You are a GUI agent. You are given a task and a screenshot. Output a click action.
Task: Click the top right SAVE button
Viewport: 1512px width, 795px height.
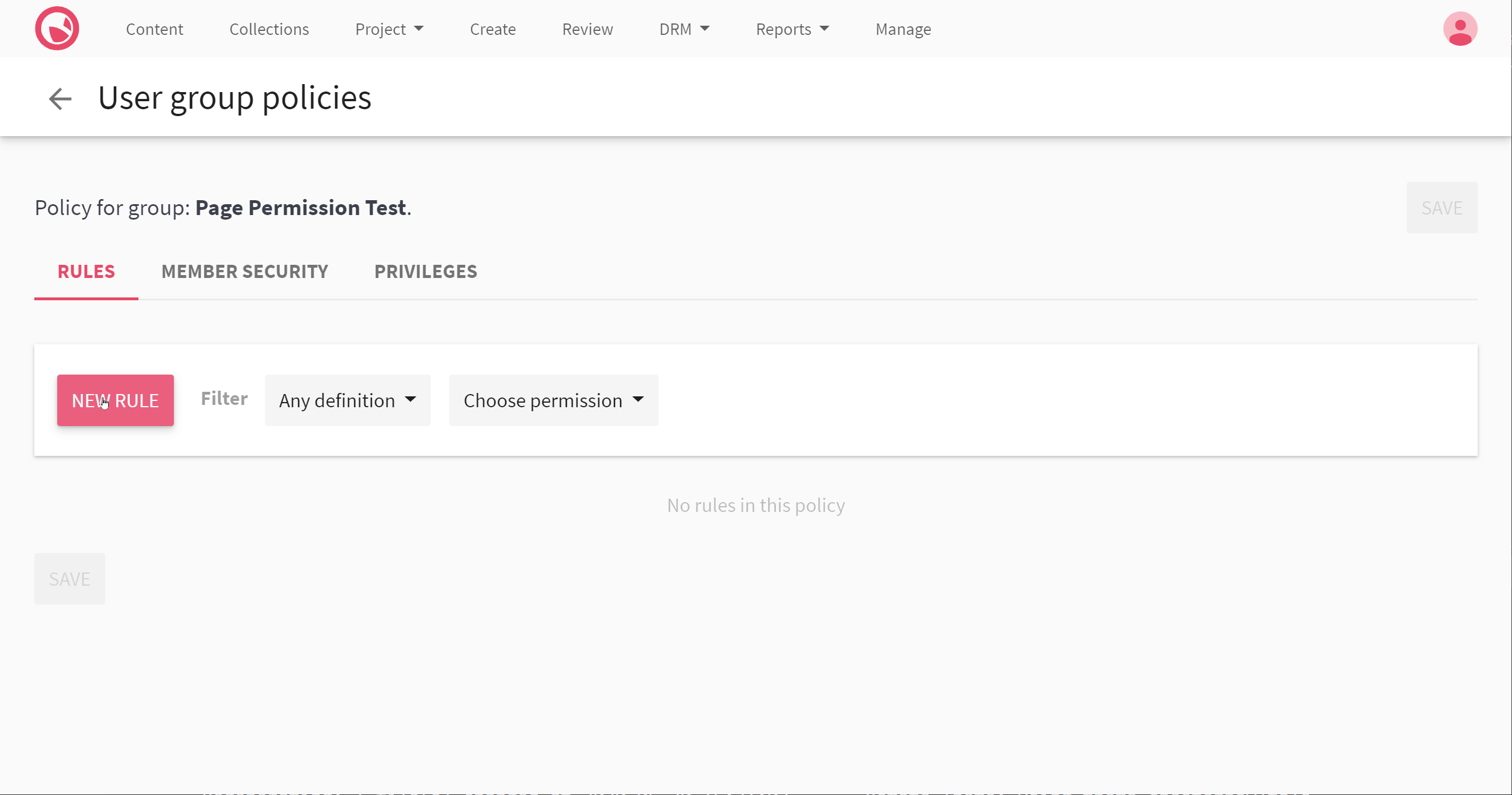point(1441,207)
